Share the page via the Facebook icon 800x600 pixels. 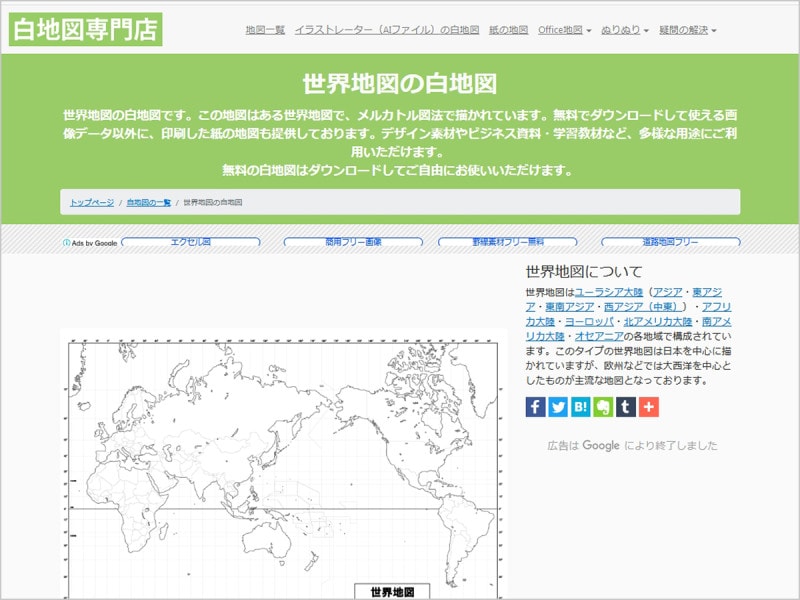coord(534,407)
